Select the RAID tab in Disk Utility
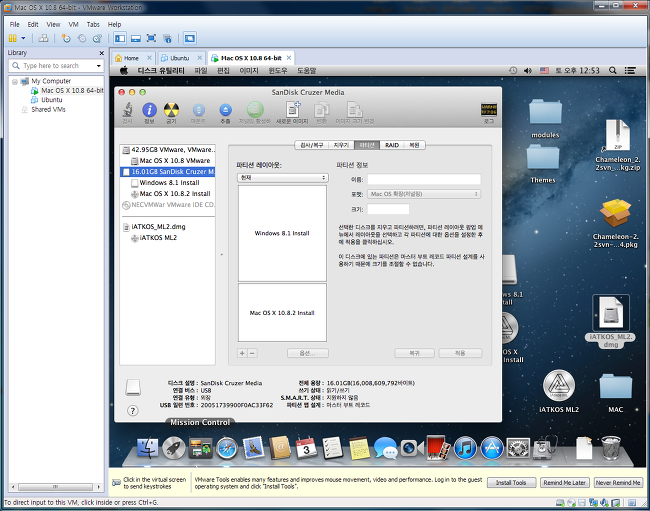Screen dimensions: 650x511 pyautogui.click(x=392, y=145)
